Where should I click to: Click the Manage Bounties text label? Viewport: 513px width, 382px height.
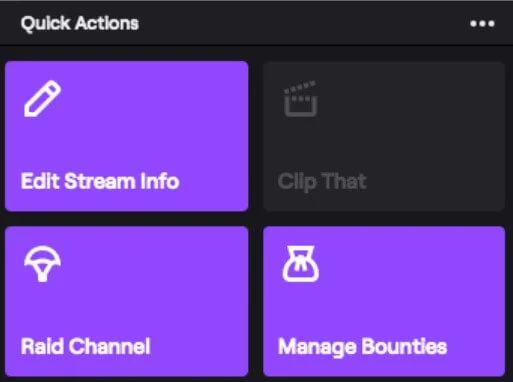362,347
